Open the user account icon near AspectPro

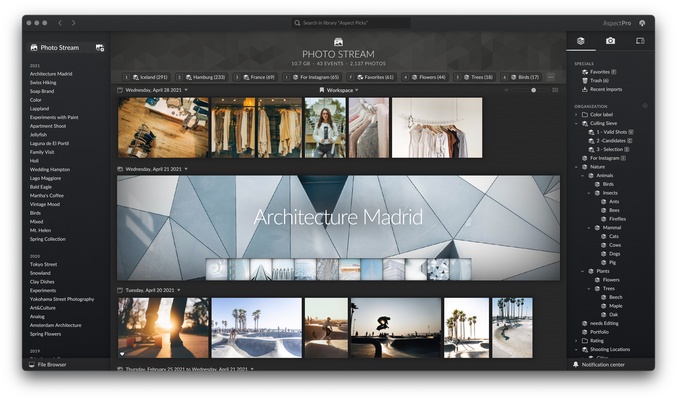click(642, 23)
